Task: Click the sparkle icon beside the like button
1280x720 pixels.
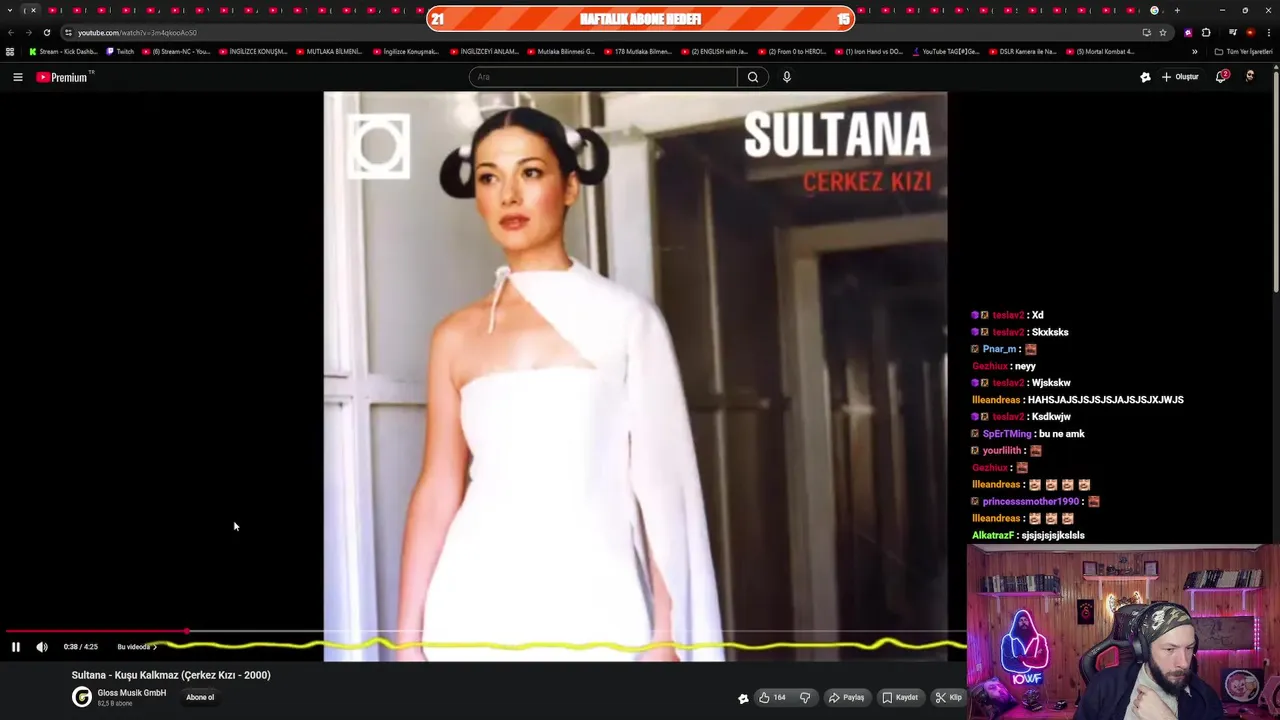Action: (743, 699)
